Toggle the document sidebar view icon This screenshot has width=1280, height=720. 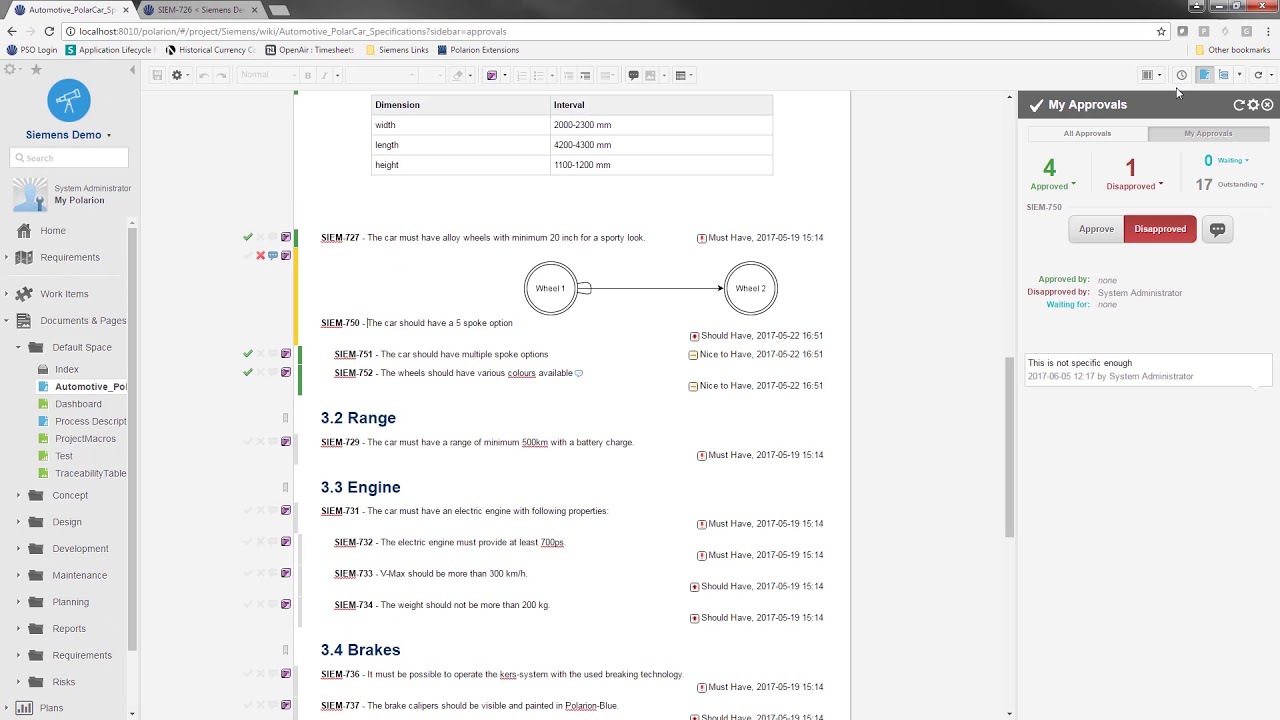[1204, 75]
